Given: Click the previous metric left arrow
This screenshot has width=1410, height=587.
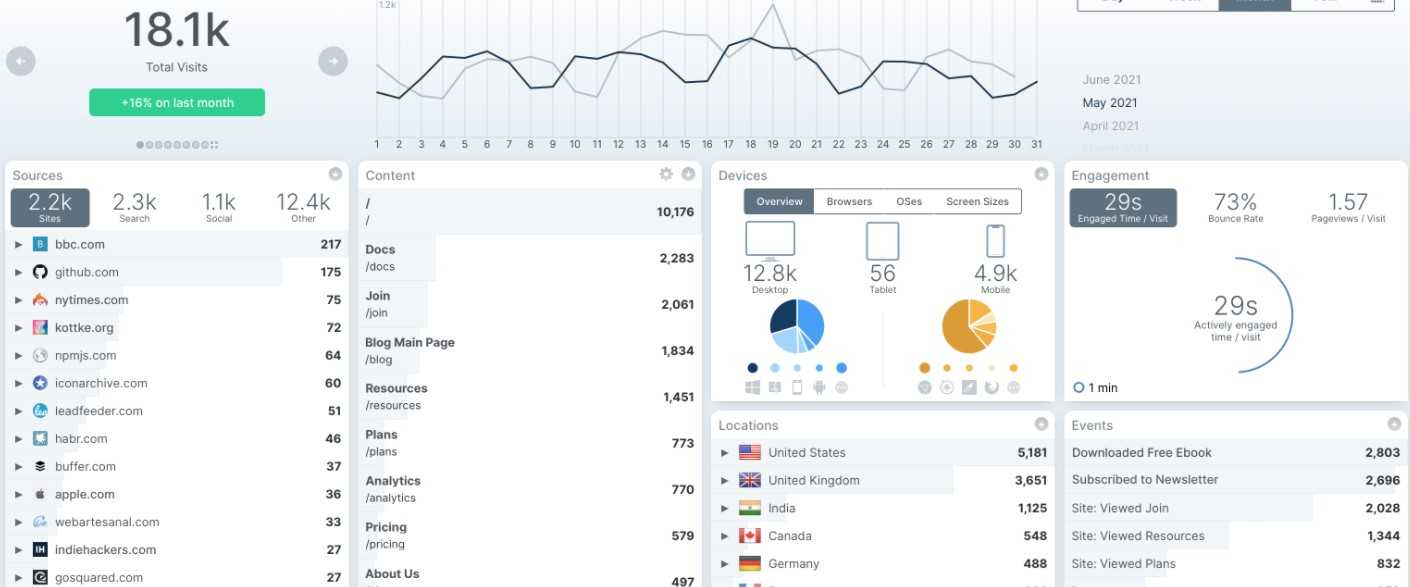Looking at the screenshot, I should coord(20,62).
